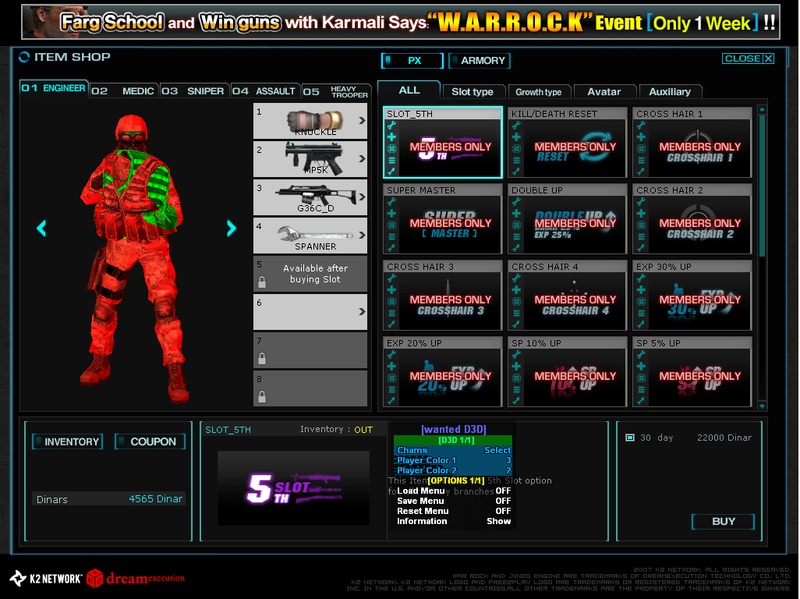Expand empty weapon slot 6 arrow
Screen dimensions: 800x599
click(x=362, y=311)
